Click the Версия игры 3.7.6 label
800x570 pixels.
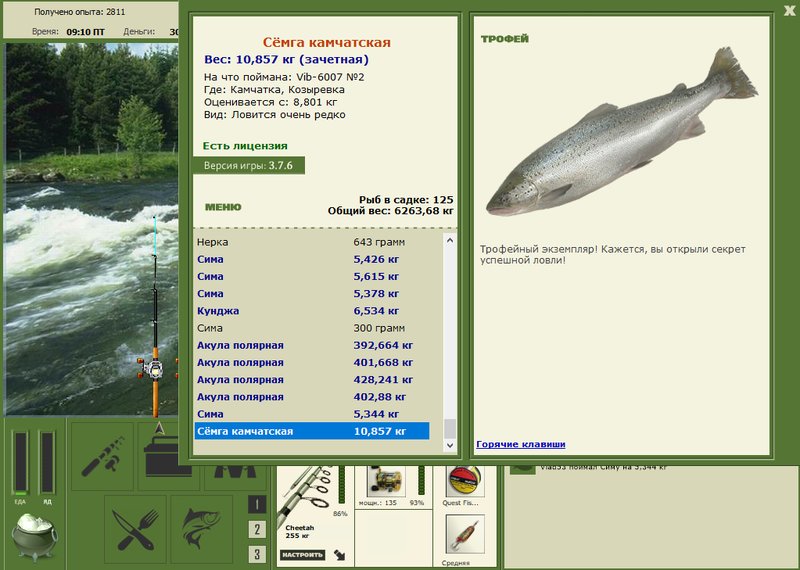point(248,166)
